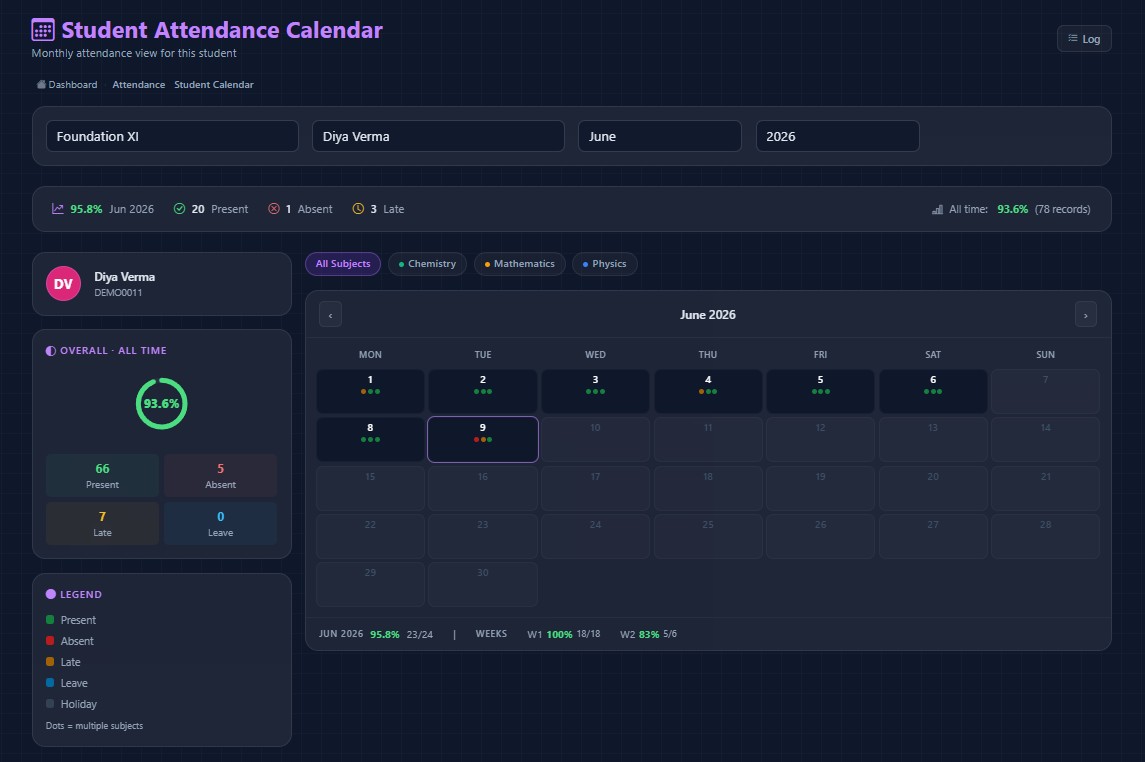Click the DV avatar circle

64,283
